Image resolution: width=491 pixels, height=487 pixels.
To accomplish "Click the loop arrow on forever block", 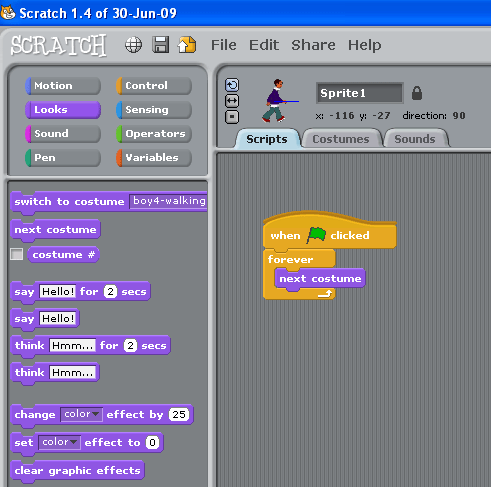I will (325, 294).
